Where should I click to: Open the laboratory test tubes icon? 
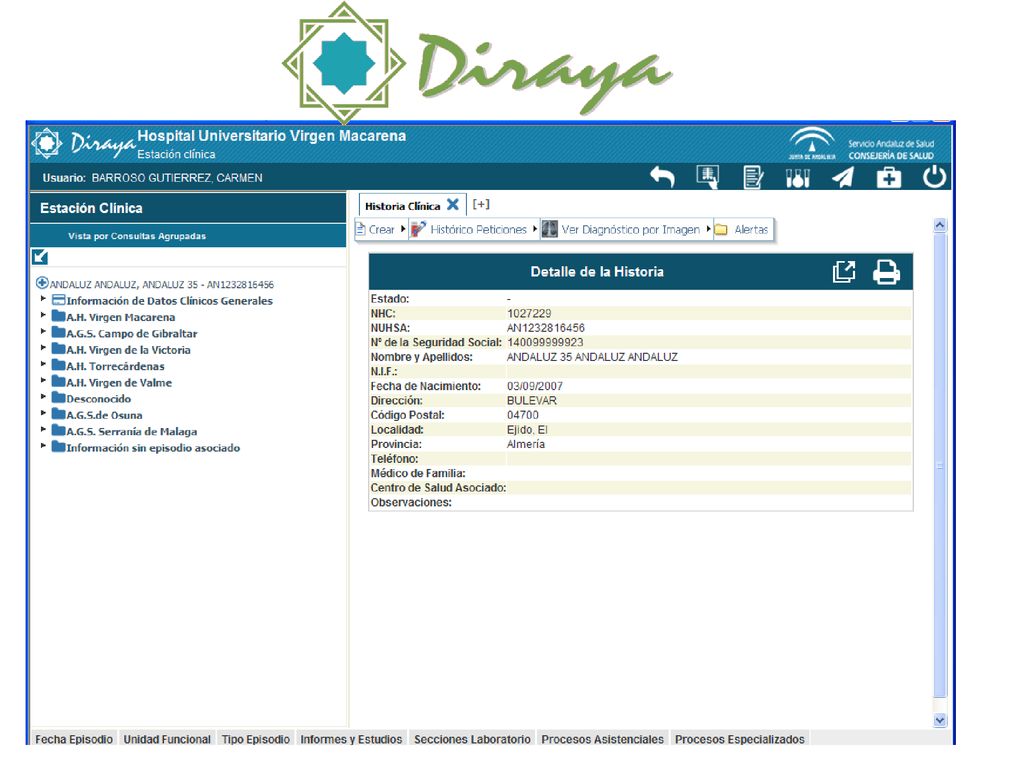[x=797, y=178]
